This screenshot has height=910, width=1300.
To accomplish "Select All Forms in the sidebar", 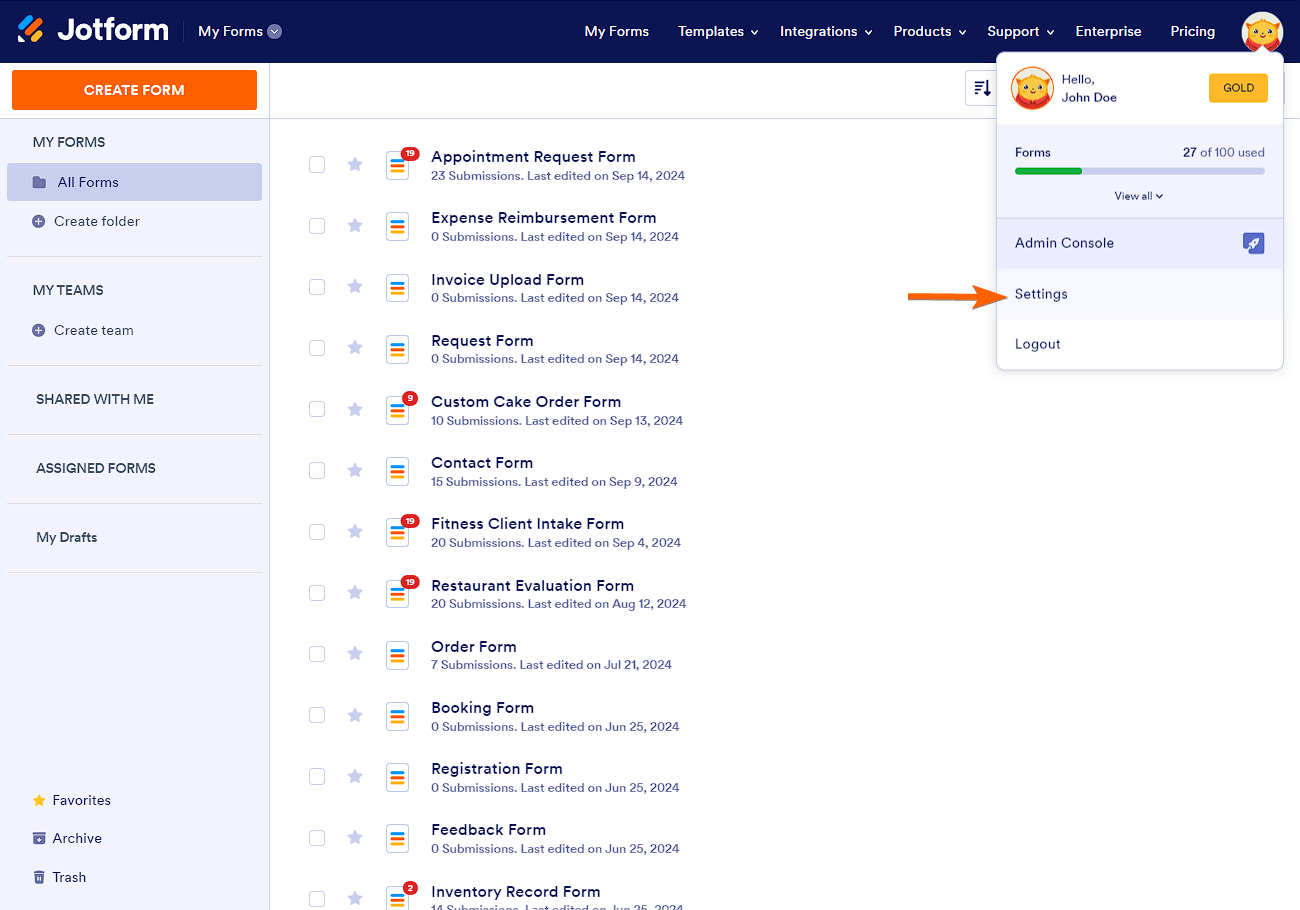I will [x=134, y=182].
